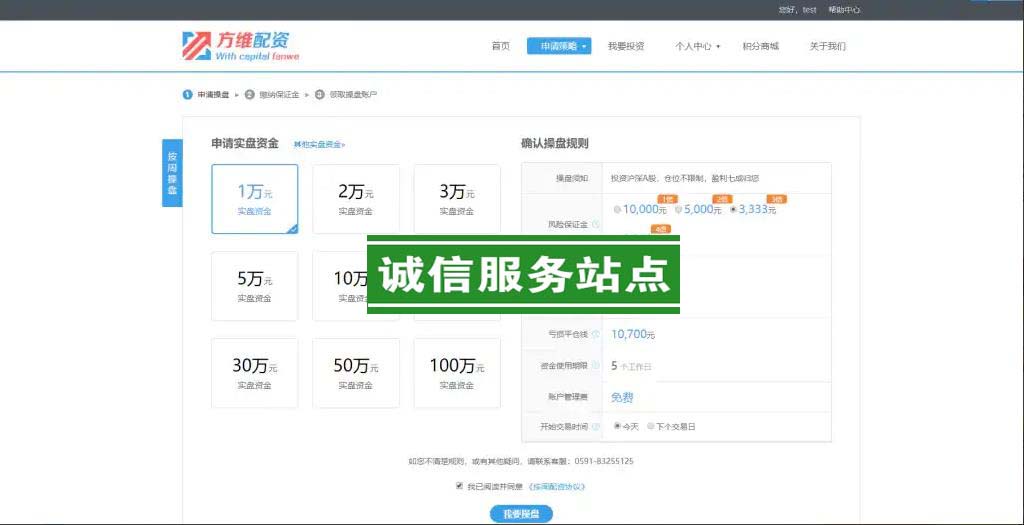Select the 5,000元 deposit radio button

click(x=678, y=210)
